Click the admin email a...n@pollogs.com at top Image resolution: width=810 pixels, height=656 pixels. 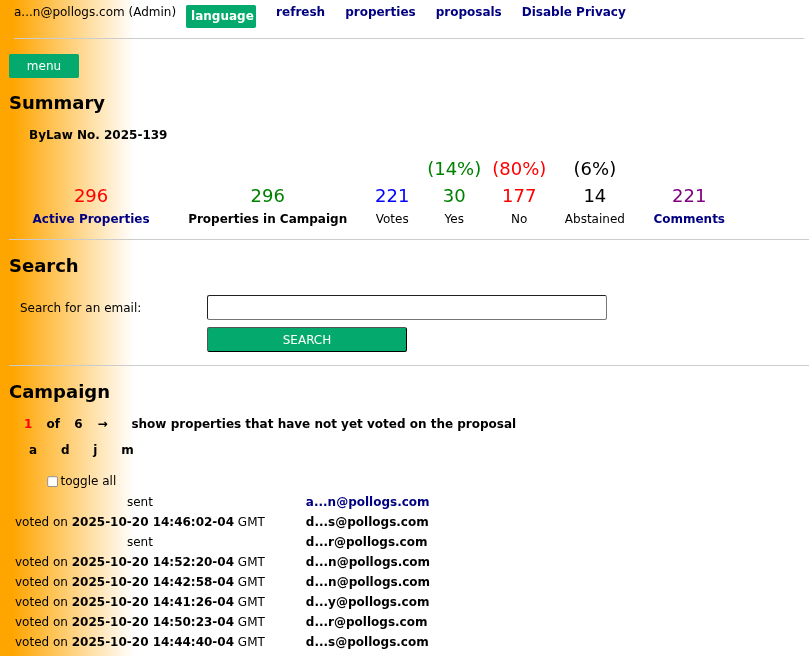(66, 14)
